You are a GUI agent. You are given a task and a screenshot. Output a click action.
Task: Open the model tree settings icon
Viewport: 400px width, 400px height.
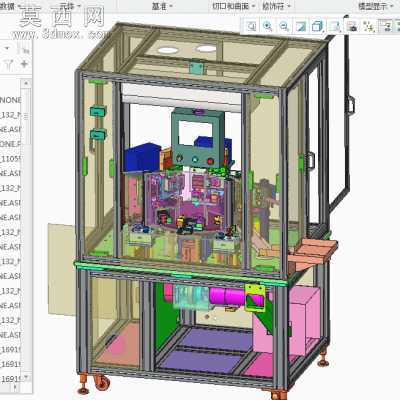click(x=25, y=50)
